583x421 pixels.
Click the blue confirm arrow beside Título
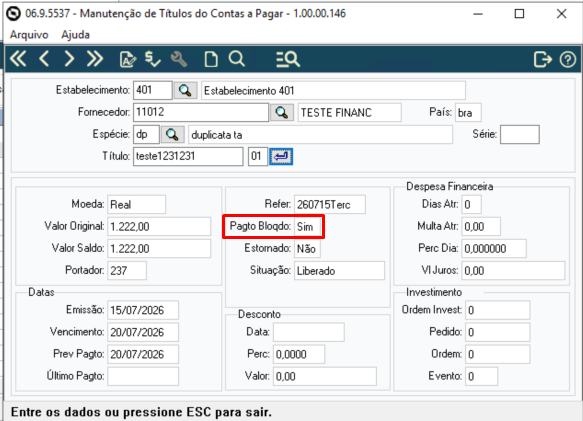click(281, 157)
